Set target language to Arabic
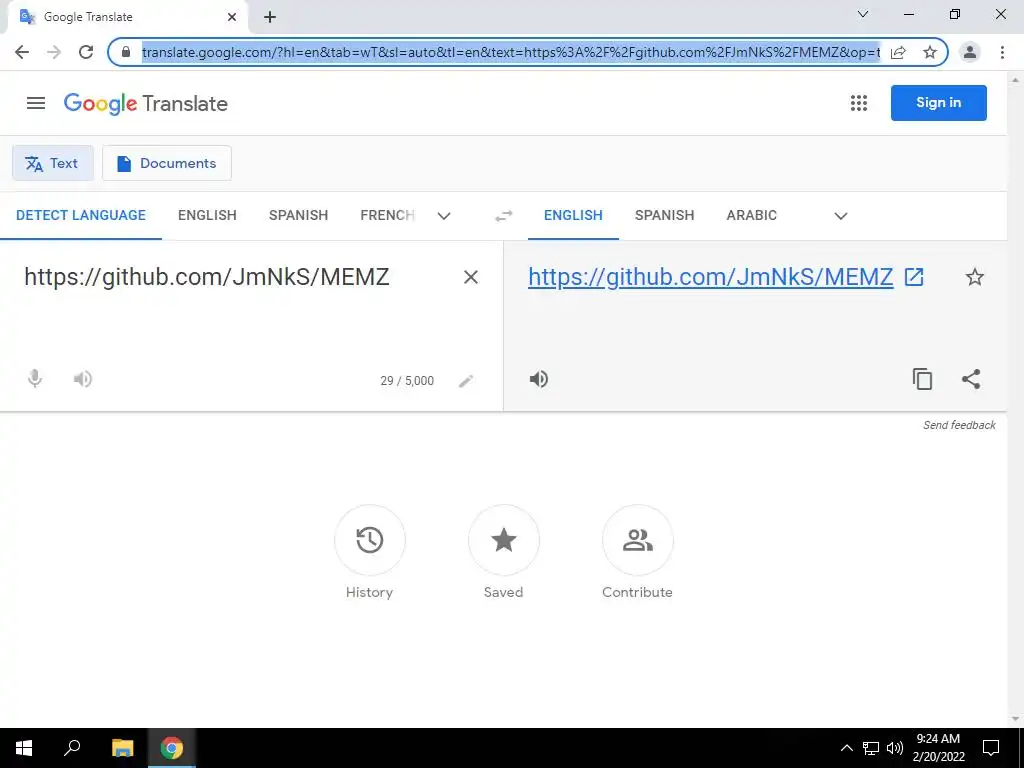The image size is (1024, 768). click(x=752, y=216)
